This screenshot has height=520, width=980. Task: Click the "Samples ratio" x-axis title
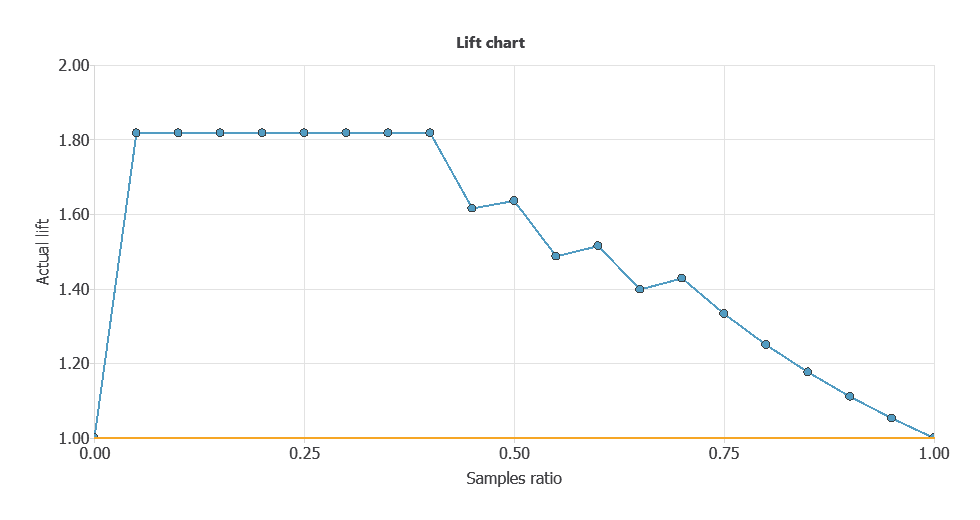click(514, 478)
